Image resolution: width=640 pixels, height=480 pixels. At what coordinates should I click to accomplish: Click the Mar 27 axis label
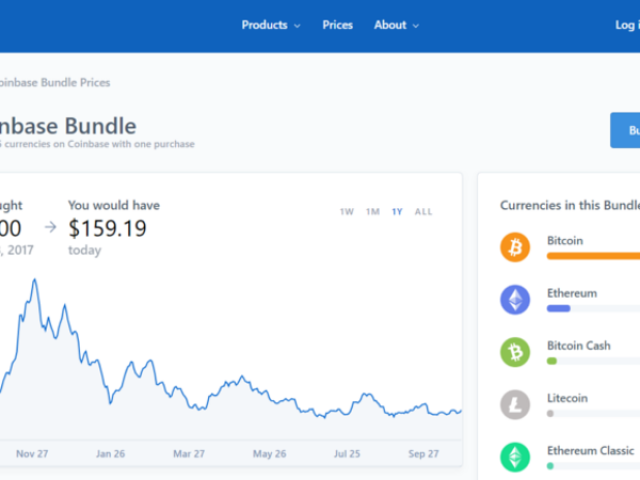189,454
